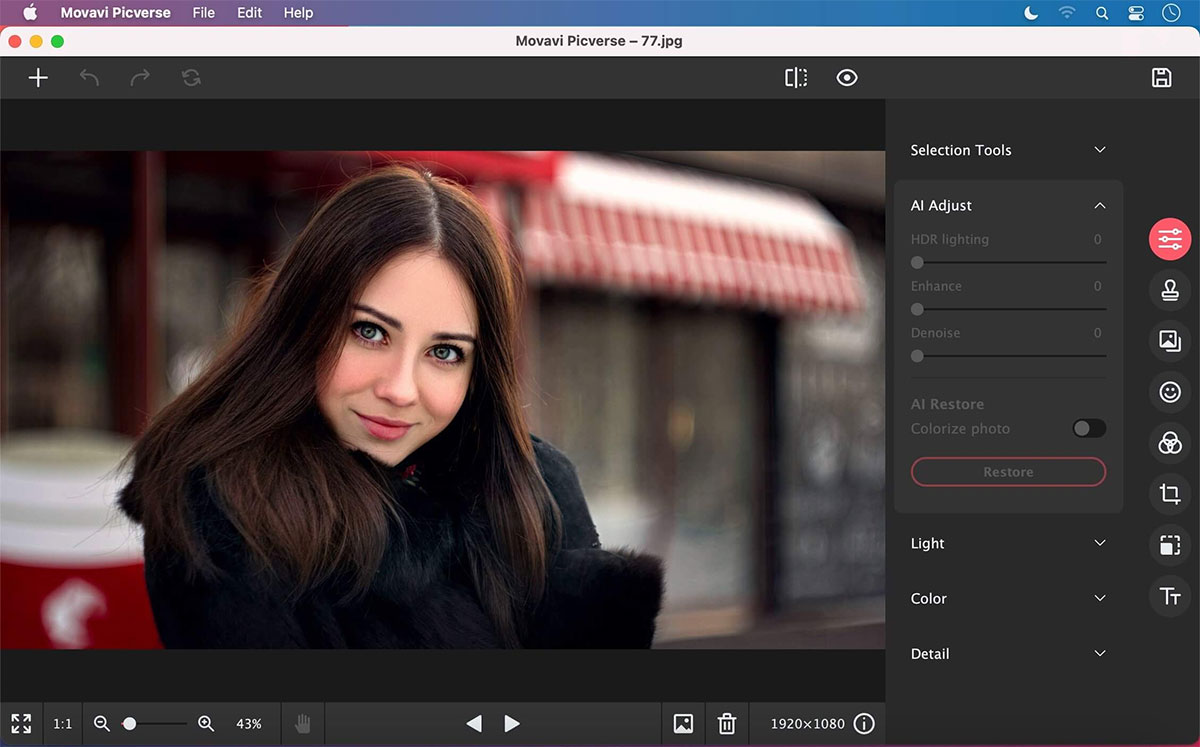This screenshot has width=1200, height=747.
Task: Click the floppy disk save icon
Action: click(1161, 78)
